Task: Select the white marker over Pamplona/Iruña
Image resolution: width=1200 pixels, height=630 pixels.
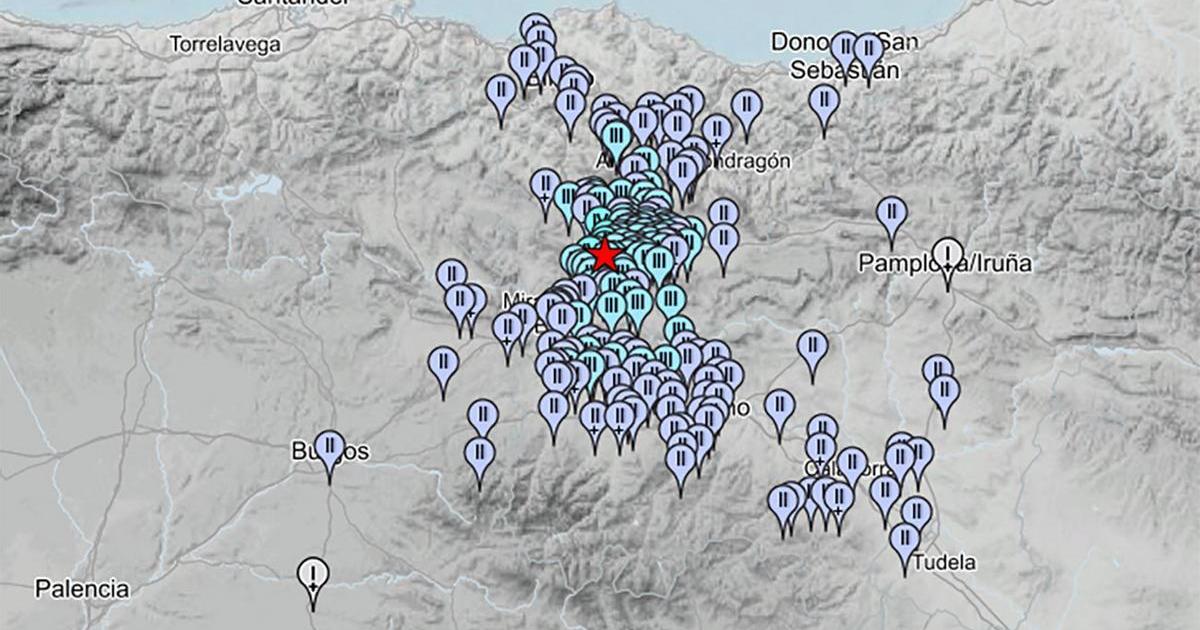Action: (948, 255)
